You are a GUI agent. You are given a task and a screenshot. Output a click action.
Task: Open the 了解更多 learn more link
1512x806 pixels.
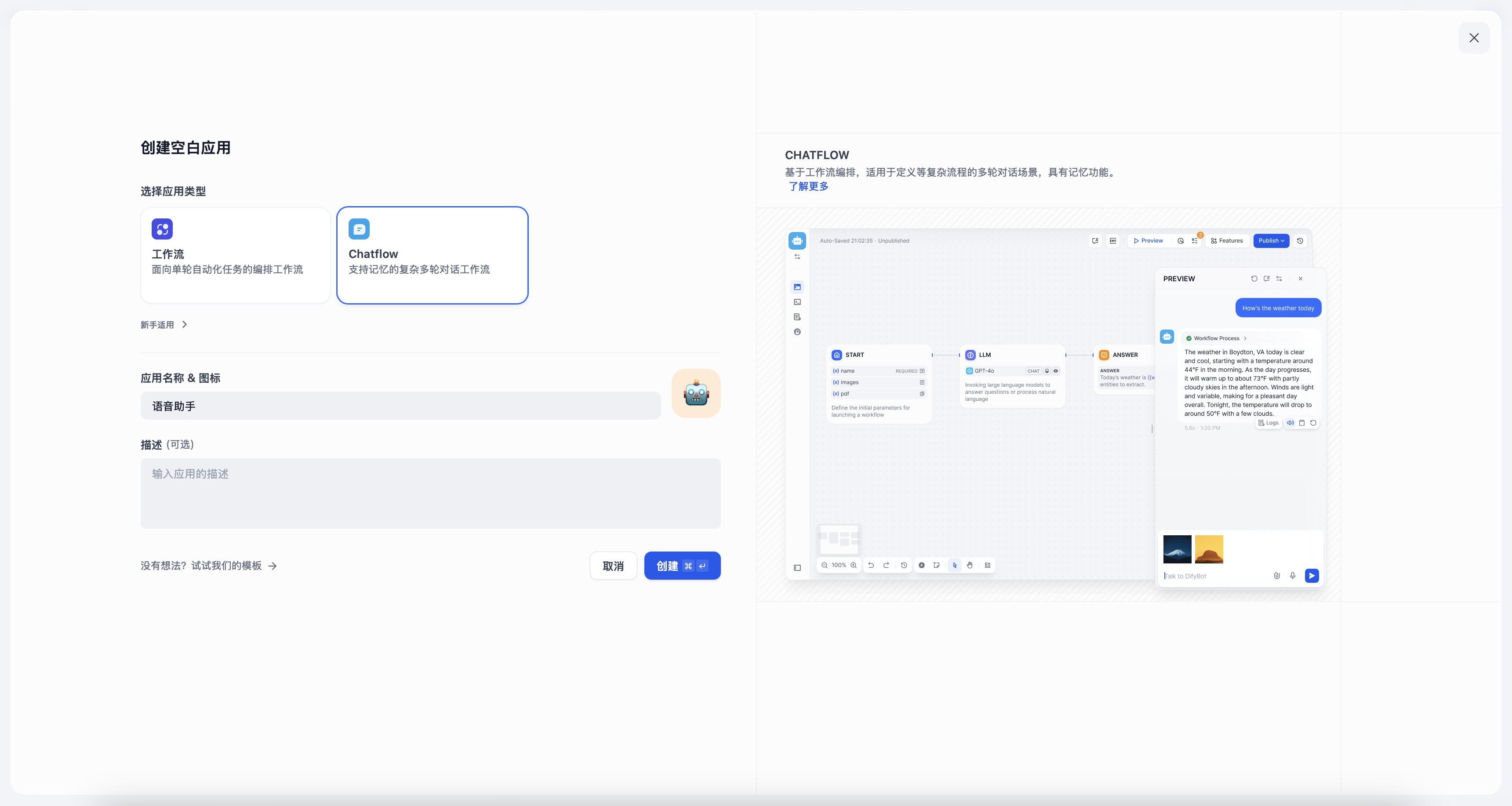pyautogui.click(x=808, y=187)
